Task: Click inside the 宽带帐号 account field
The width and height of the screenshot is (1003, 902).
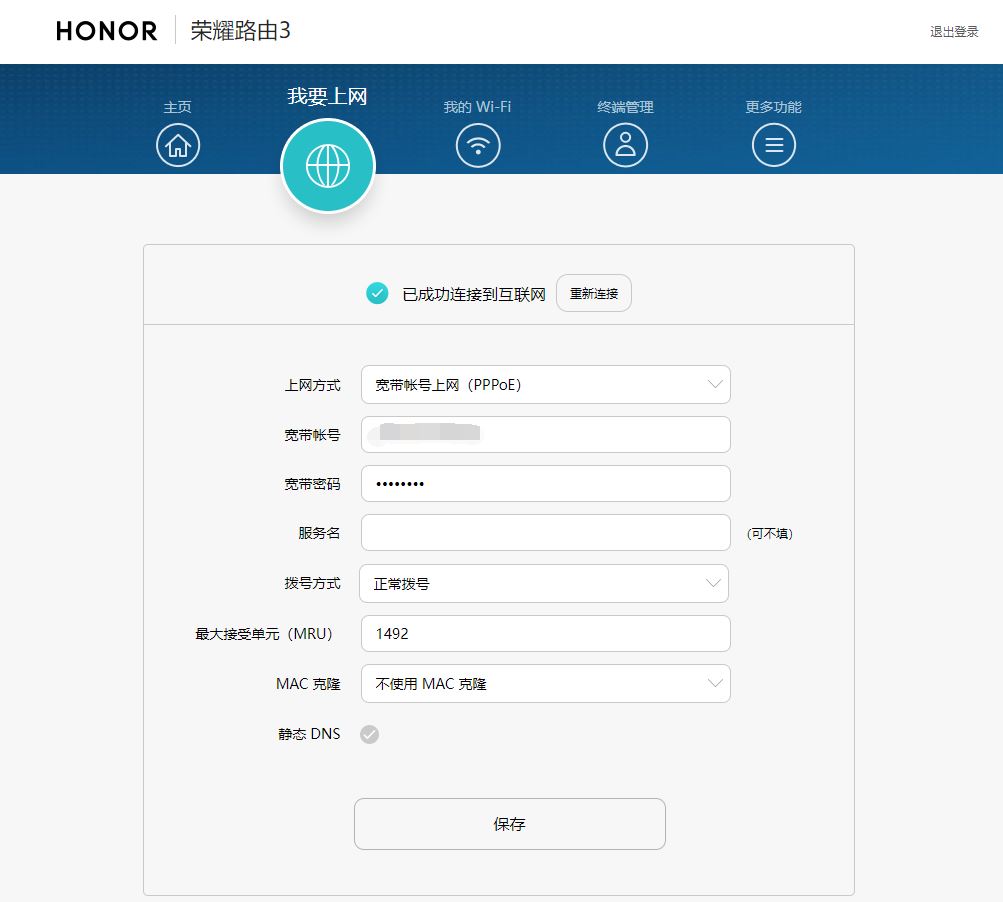Action: coord(545,434)
